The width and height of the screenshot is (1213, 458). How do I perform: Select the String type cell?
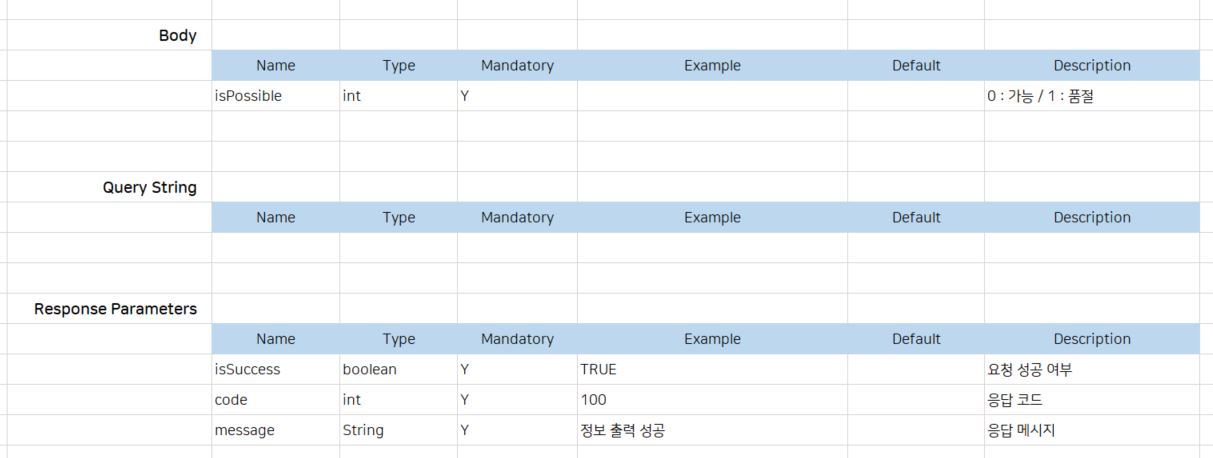click(362, 430)
